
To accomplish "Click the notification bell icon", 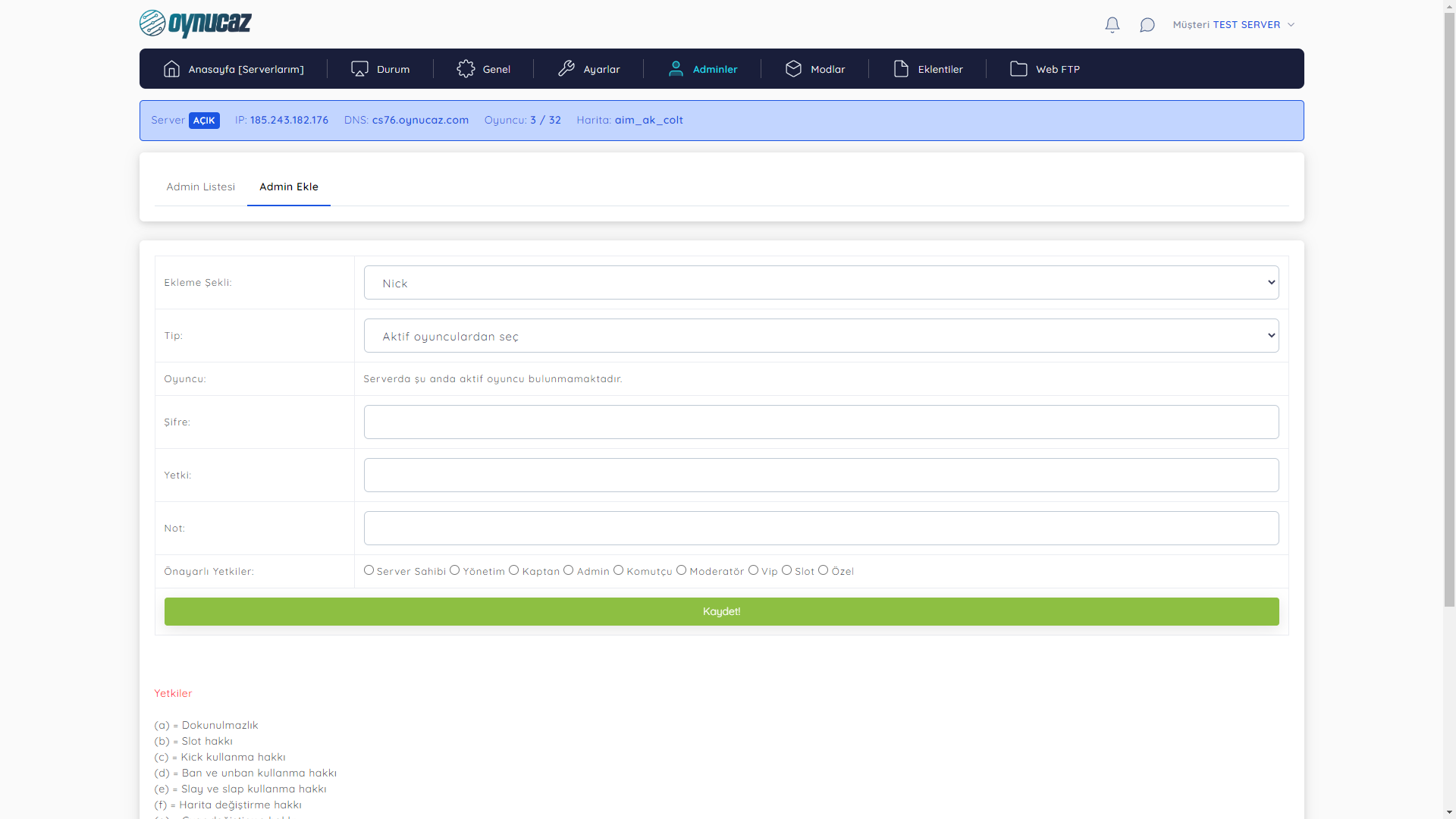I will click(x=1112, y=25).
